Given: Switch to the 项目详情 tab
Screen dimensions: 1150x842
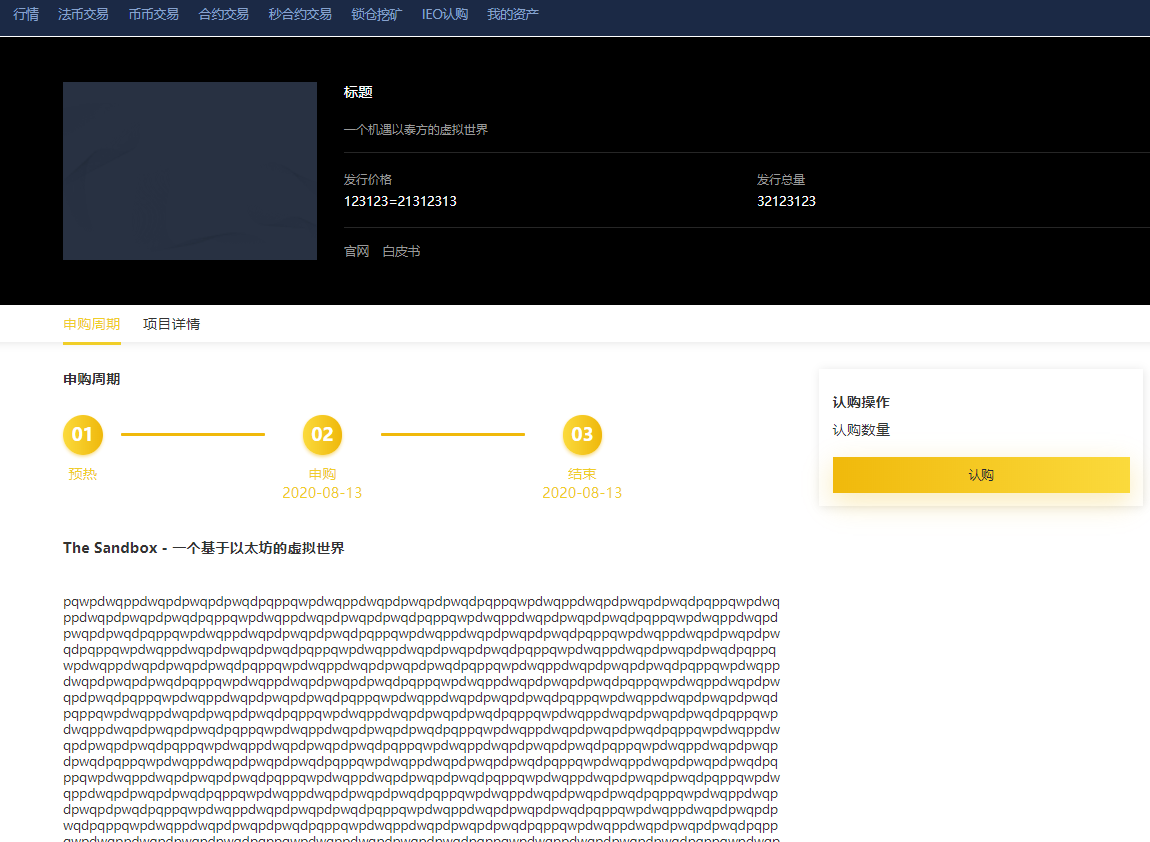Looking at the screenshot, I should (171, 324).
